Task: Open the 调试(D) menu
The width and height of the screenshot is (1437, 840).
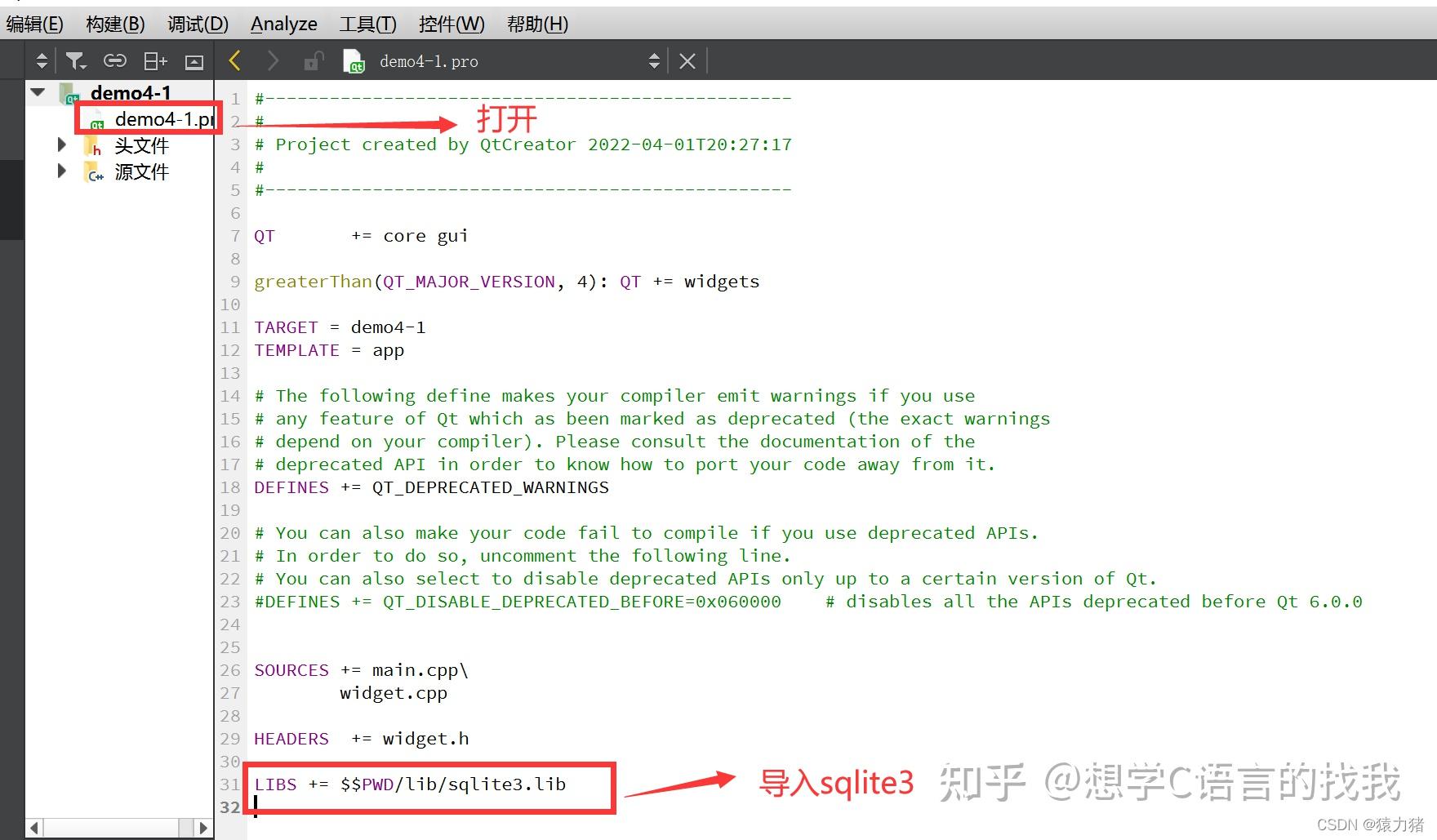Action: (198, 24)
